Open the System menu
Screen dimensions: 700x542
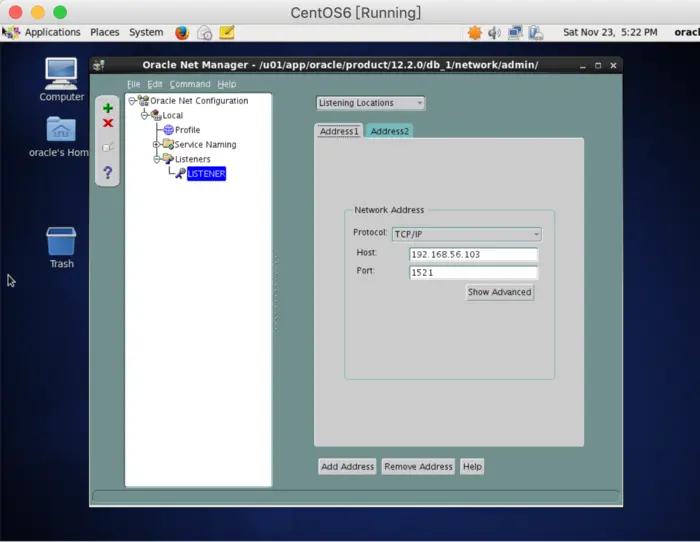pyautogui.click(x=146, y=32)
